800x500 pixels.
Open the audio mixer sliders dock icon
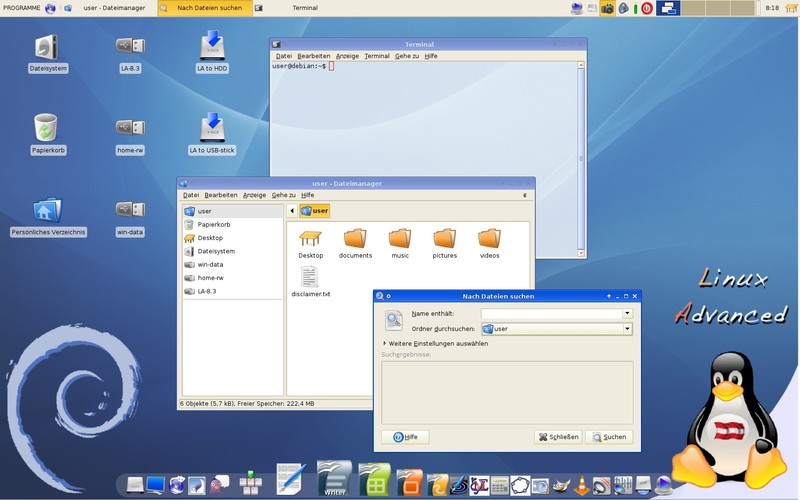pos(623,485)
